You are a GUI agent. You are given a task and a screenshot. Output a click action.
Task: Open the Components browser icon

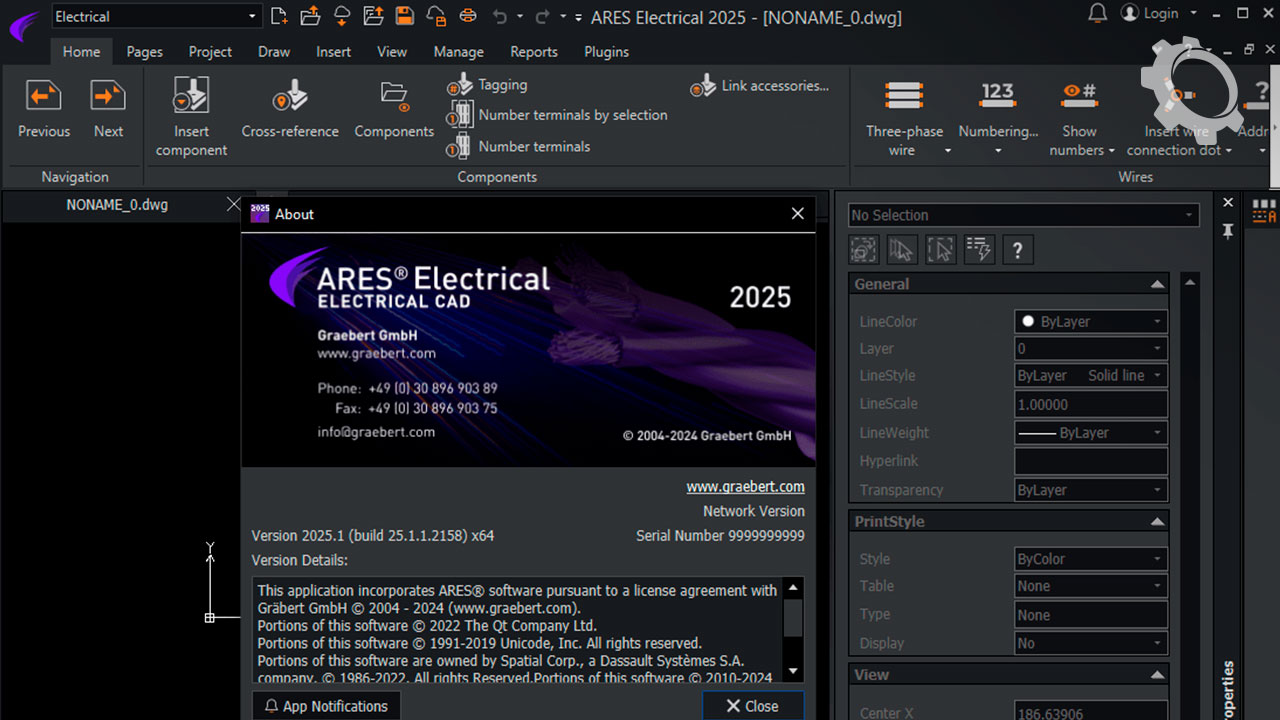[394, 98]
